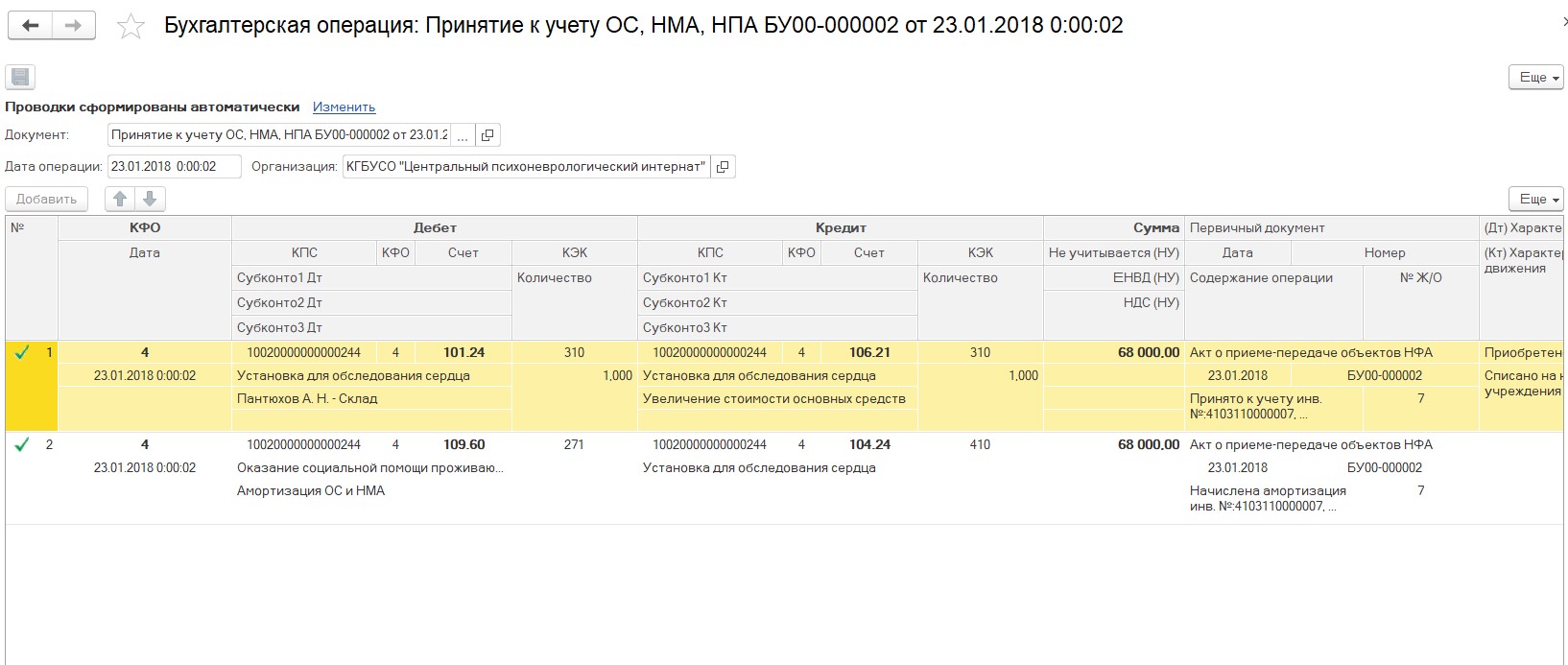Click Амортизация ОС и НМА cell
This screenshot has width=1568, height=665.
[372, 490]
